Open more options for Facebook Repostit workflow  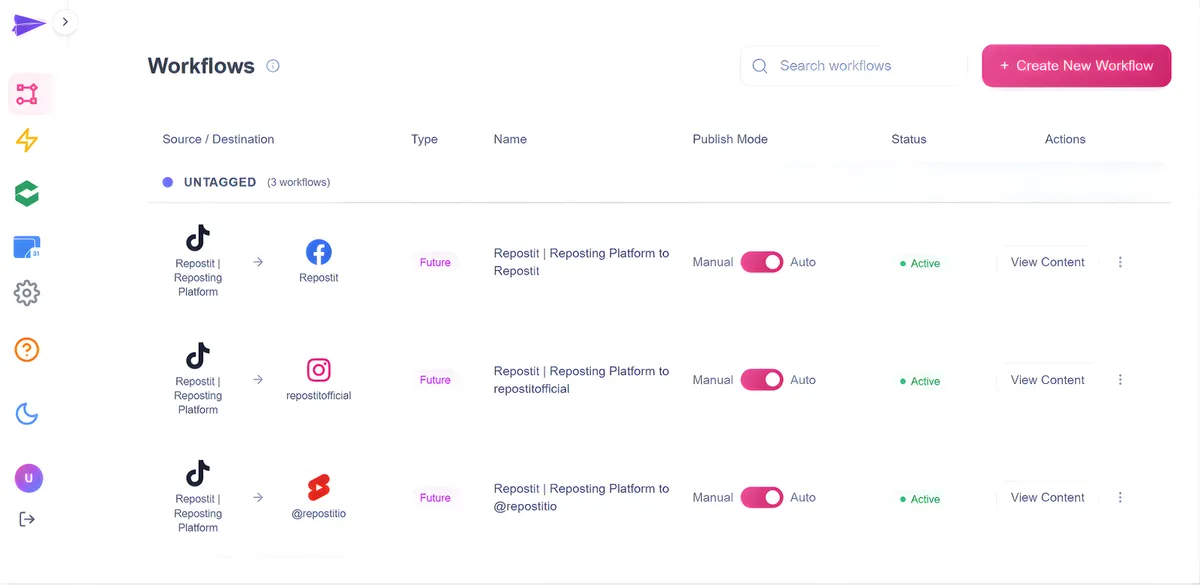pyautogui.click(x=1120, y=262)
